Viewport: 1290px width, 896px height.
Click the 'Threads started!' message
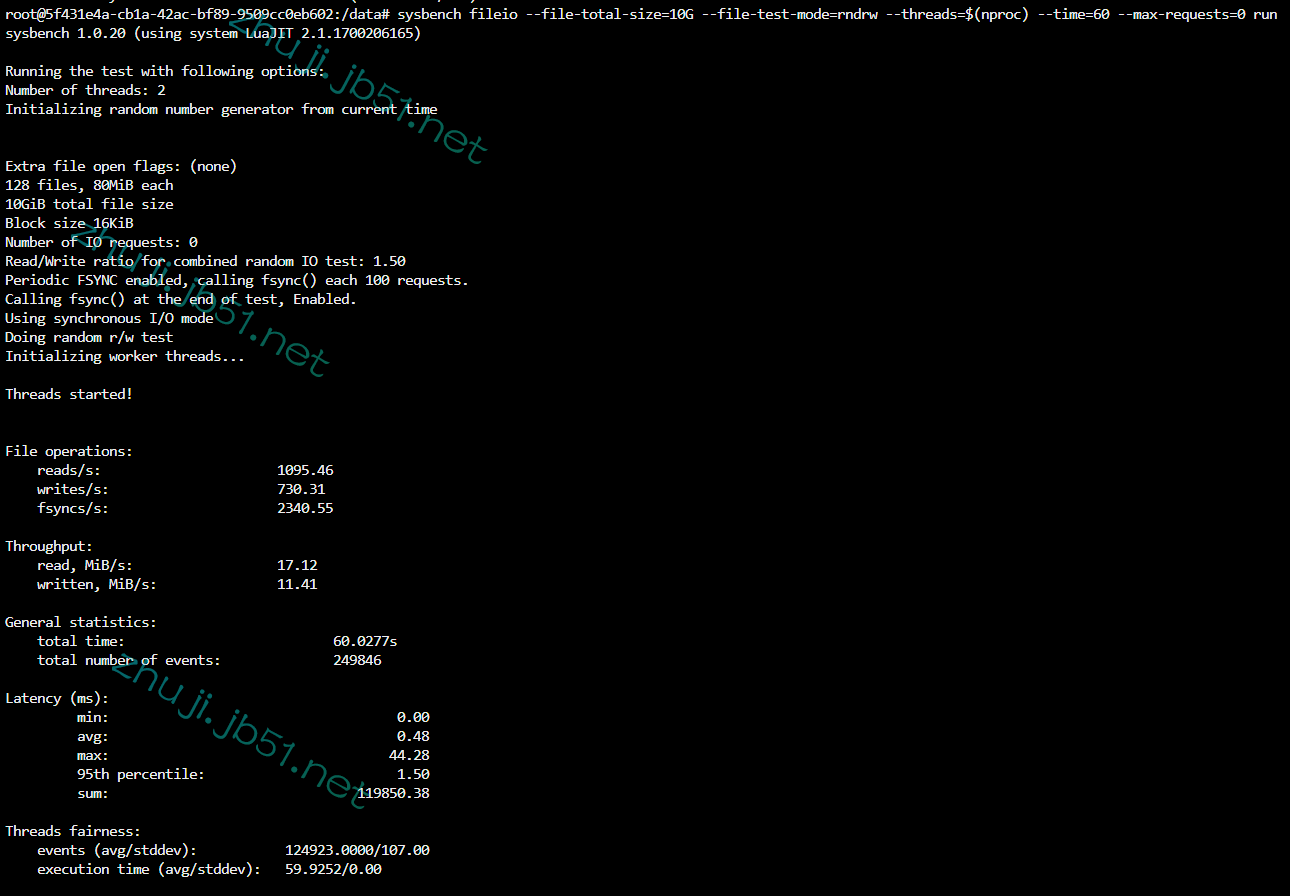(69, 394)
